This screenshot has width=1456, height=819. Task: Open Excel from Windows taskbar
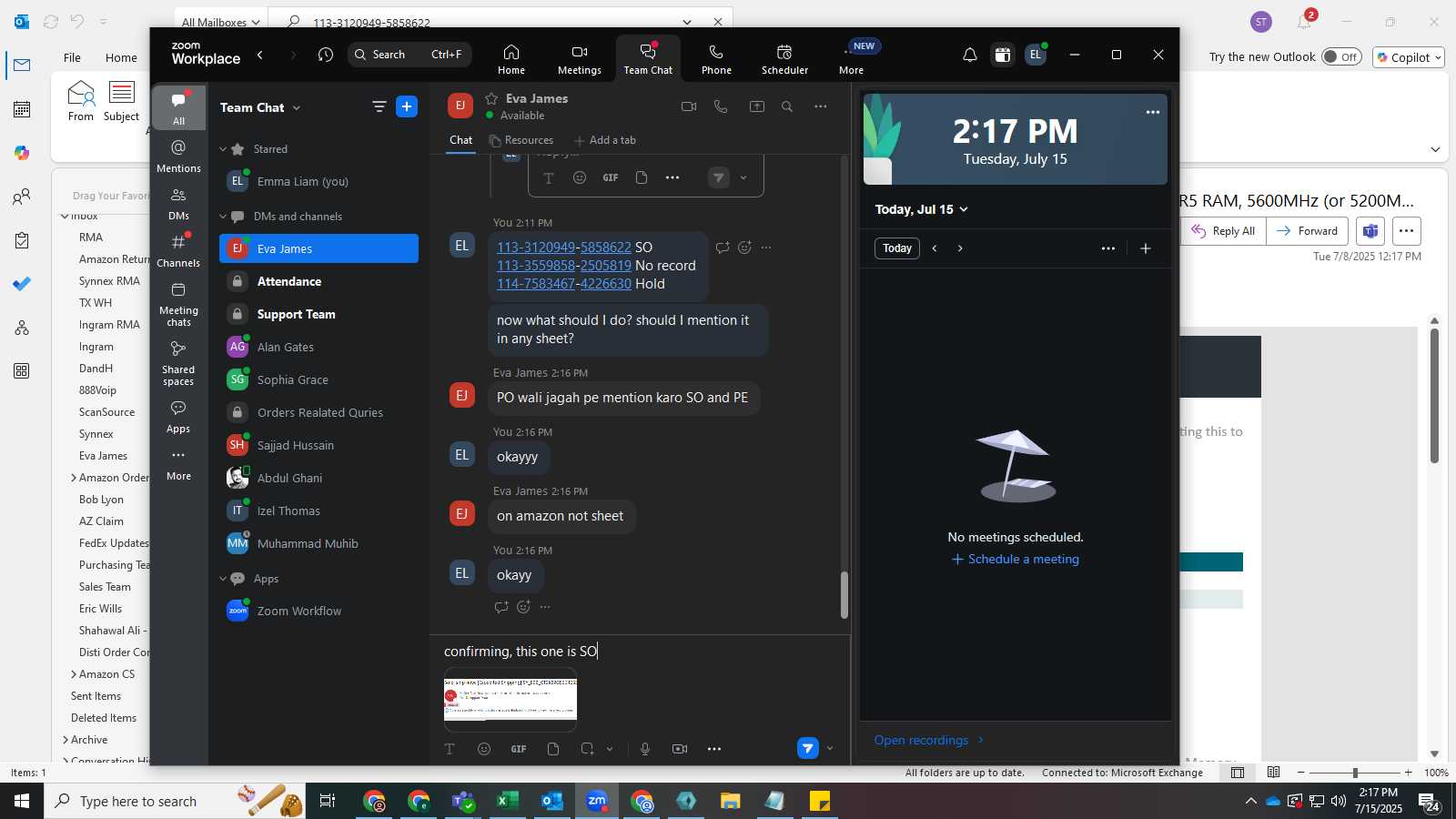(x=508, y=801)
